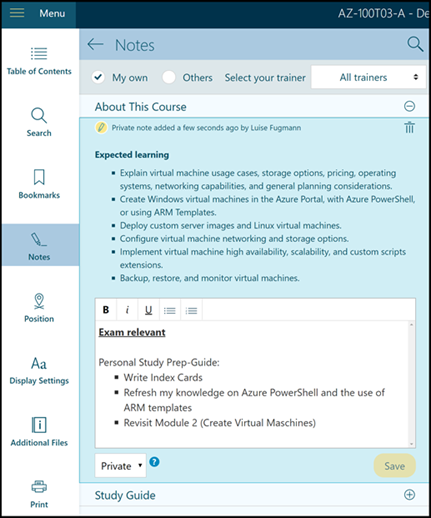This screenshot has width=431, height=518.
Task: Click 'Configure virtual machine networking' bullet
Action: point(234,239)
